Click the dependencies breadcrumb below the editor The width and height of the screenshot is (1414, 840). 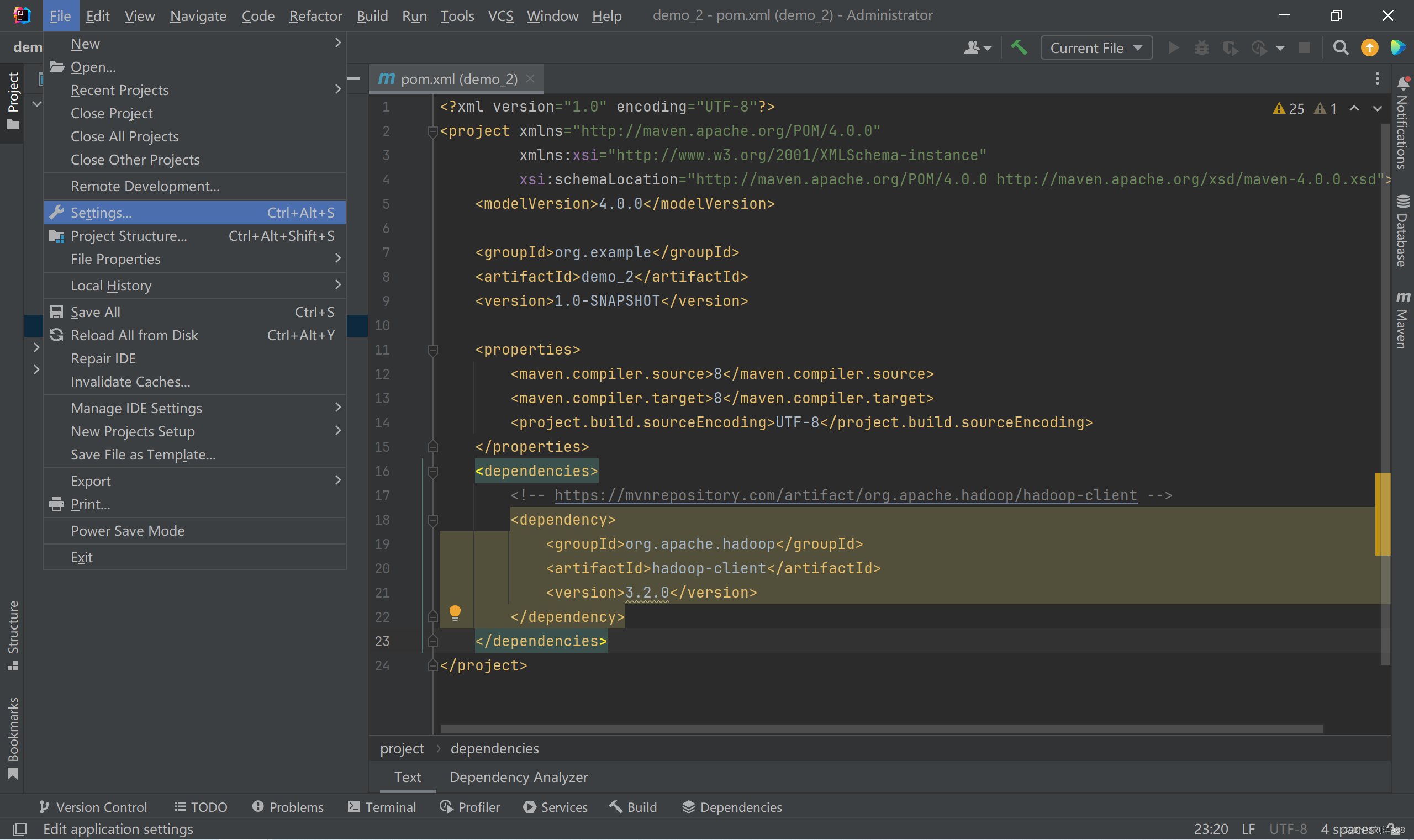[x=494, y=748]
